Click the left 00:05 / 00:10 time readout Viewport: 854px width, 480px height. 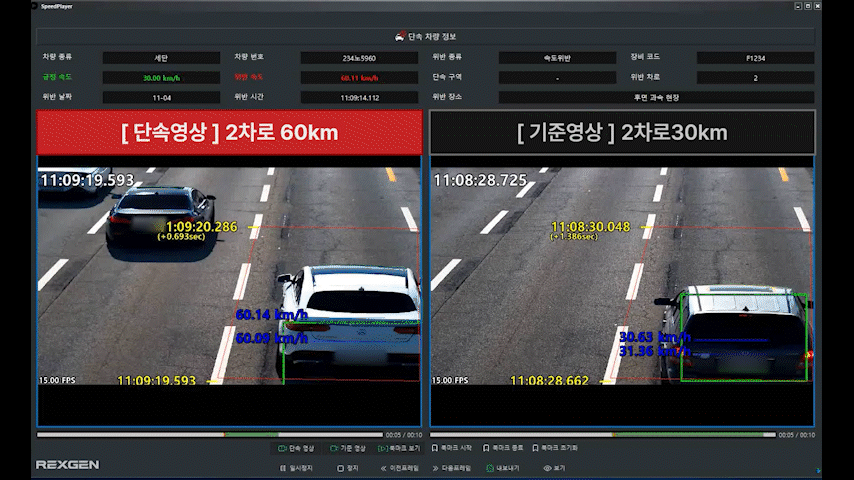tap(404, 435)
